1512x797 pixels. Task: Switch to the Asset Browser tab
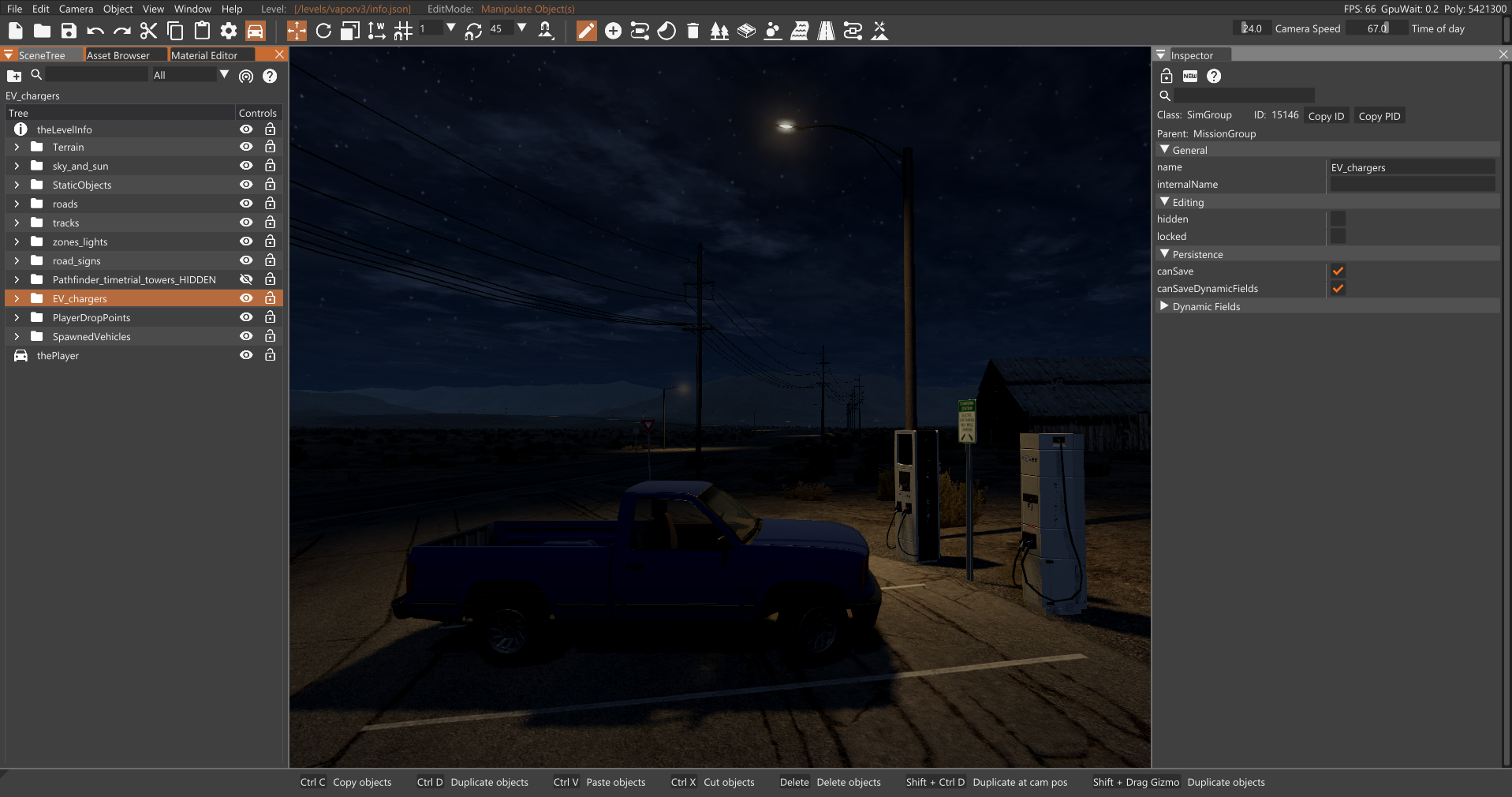point(118,55)
